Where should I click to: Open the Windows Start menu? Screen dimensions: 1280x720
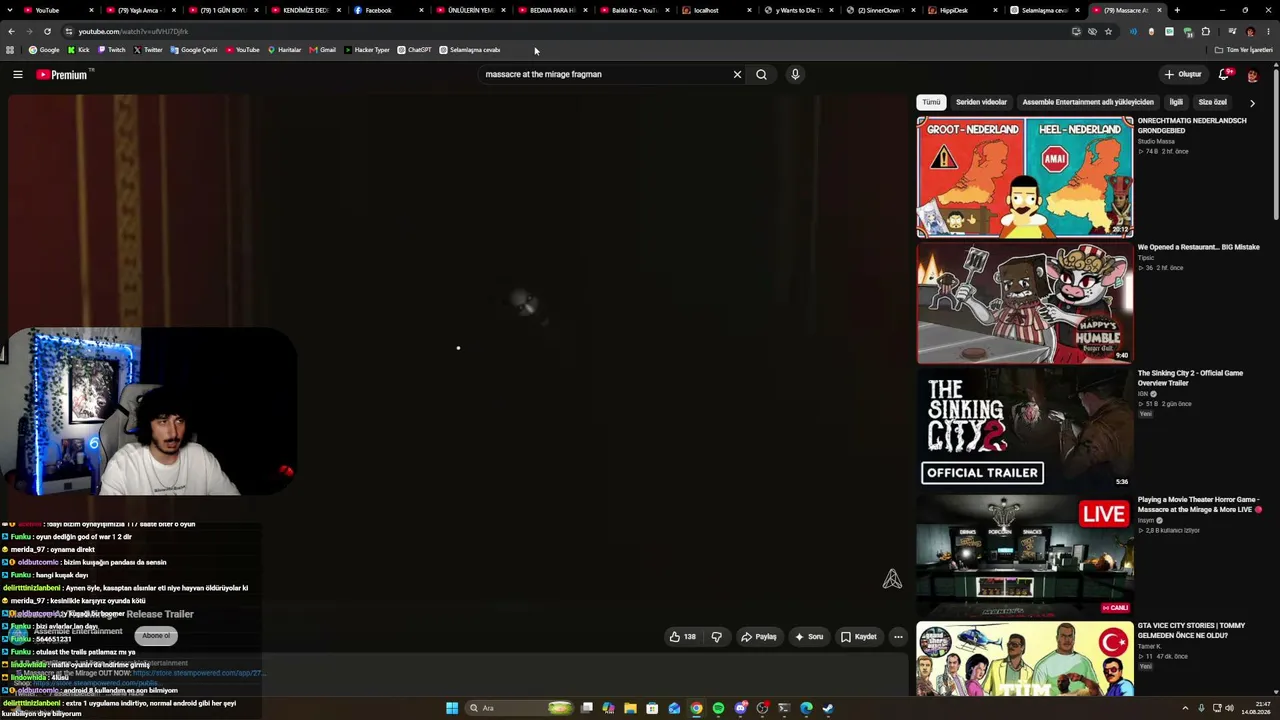click(x=452, y=708)
